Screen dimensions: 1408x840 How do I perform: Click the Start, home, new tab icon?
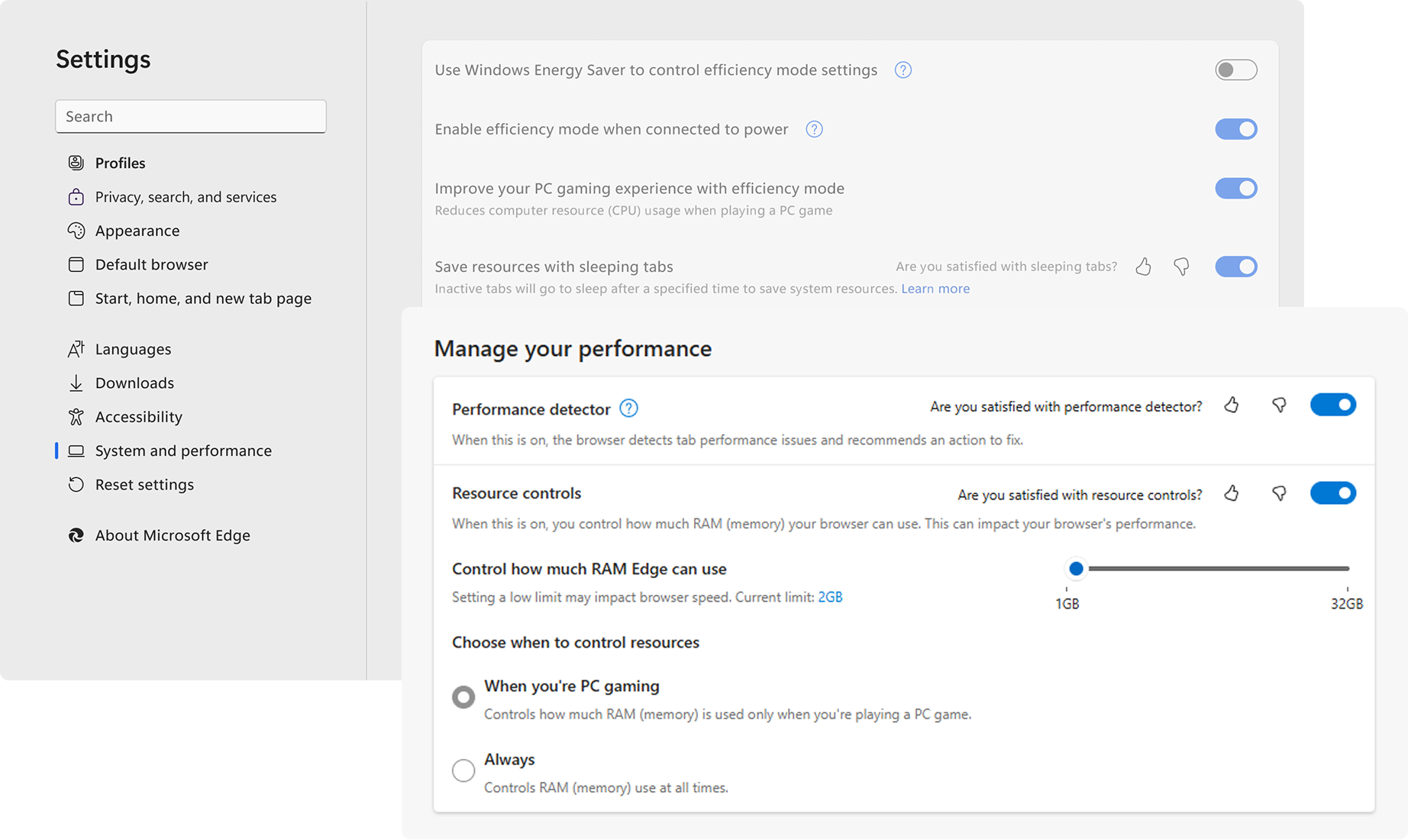tap(76, 298)
